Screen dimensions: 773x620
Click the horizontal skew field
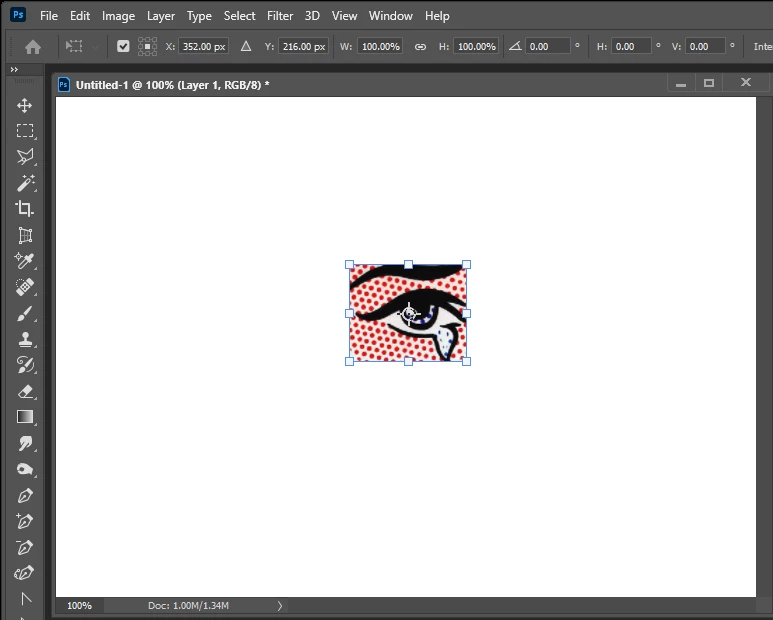(631, 46)
